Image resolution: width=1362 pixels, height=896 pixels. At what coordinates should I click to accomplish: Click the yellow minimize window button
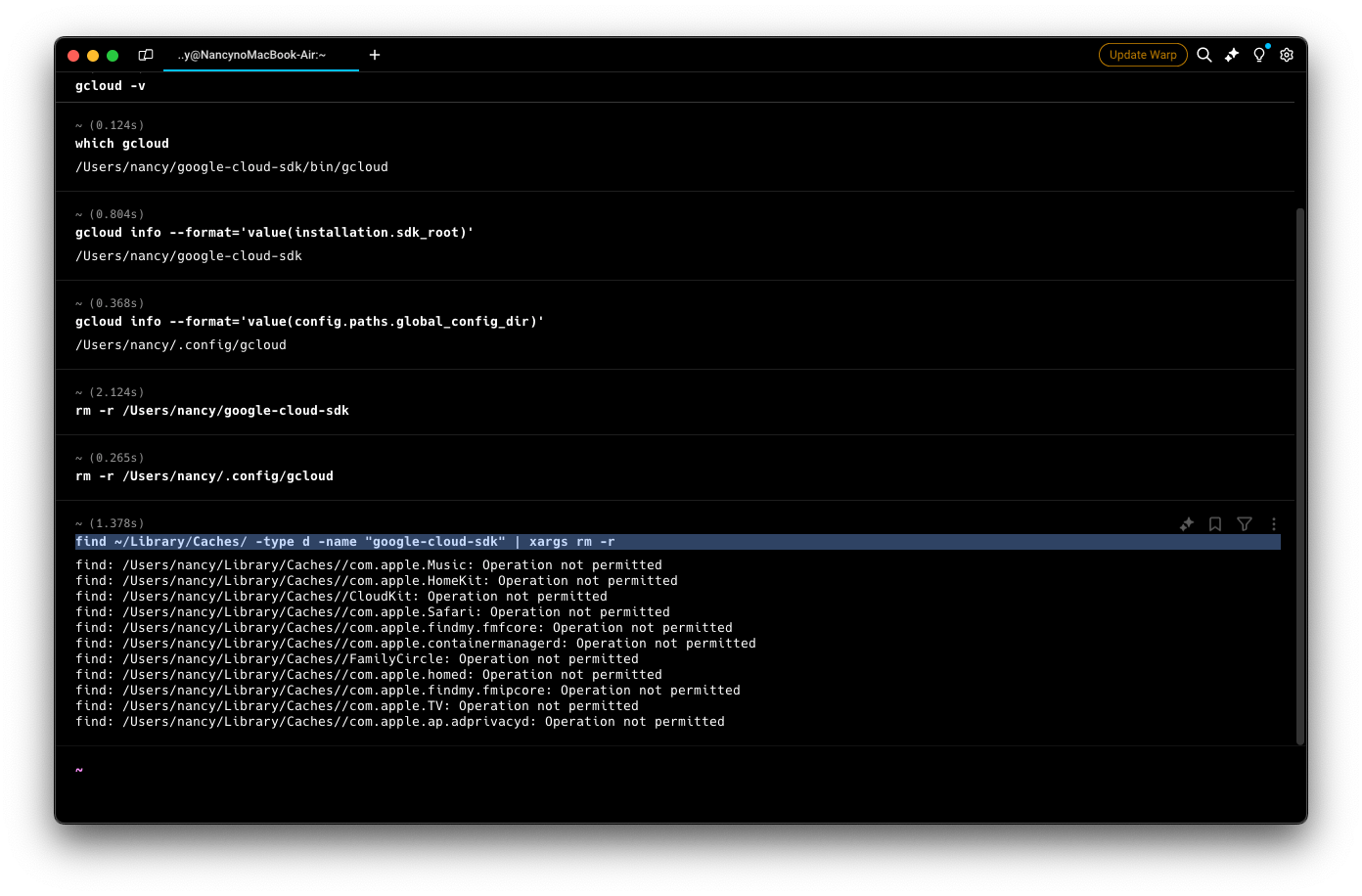93,56
